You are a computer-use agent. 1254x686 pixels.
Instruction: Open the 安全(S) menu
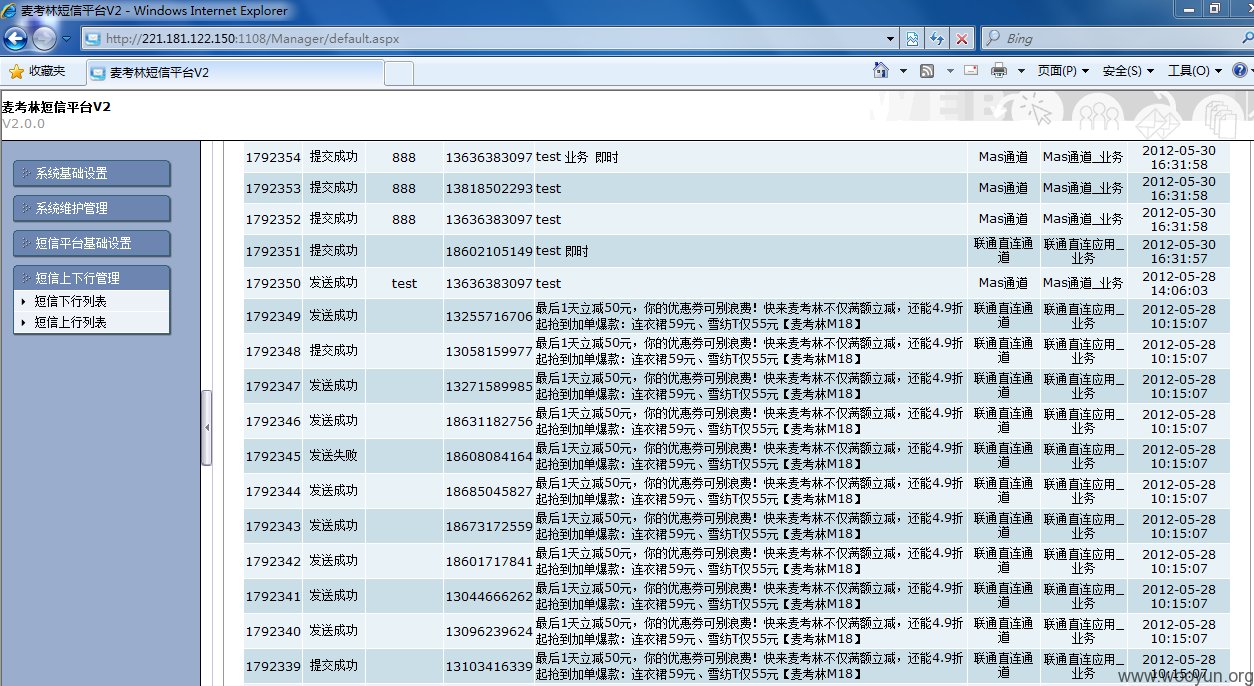1128,71
